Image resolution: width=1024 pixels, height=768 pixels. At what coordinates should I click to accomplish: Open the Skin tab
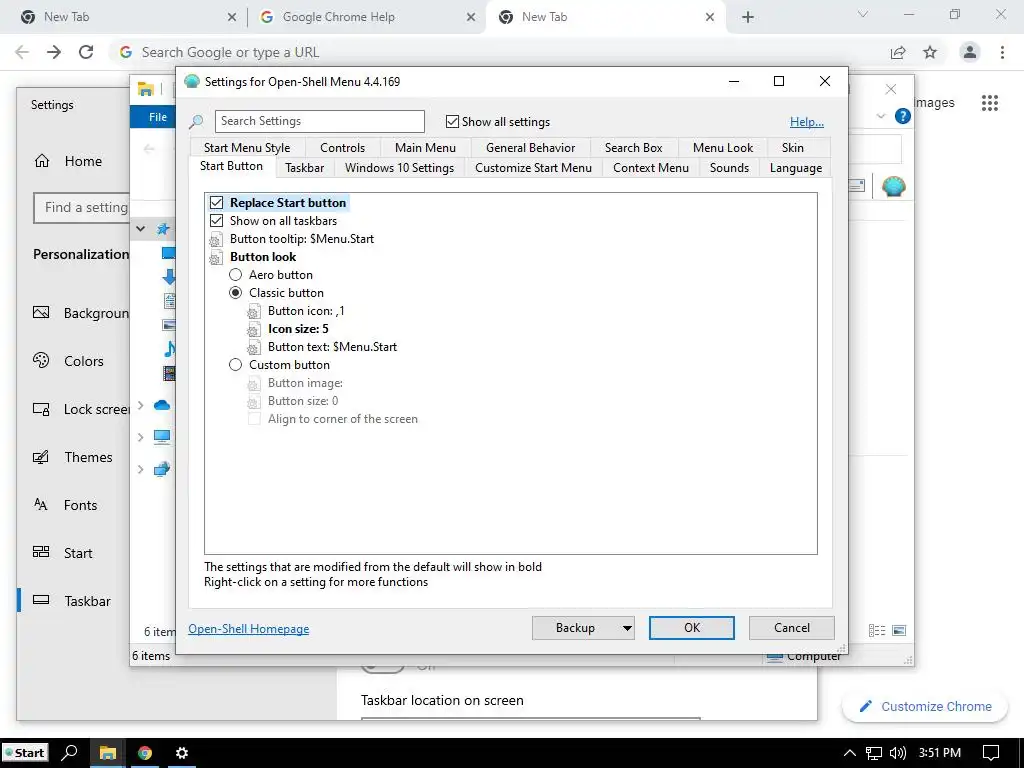click(x=793, y=148)
